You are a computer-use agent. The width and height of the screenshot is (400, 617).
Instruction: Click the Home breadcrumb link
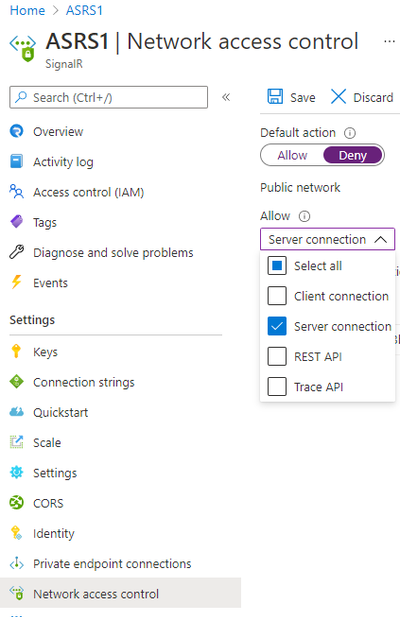[x=27, y=10]
